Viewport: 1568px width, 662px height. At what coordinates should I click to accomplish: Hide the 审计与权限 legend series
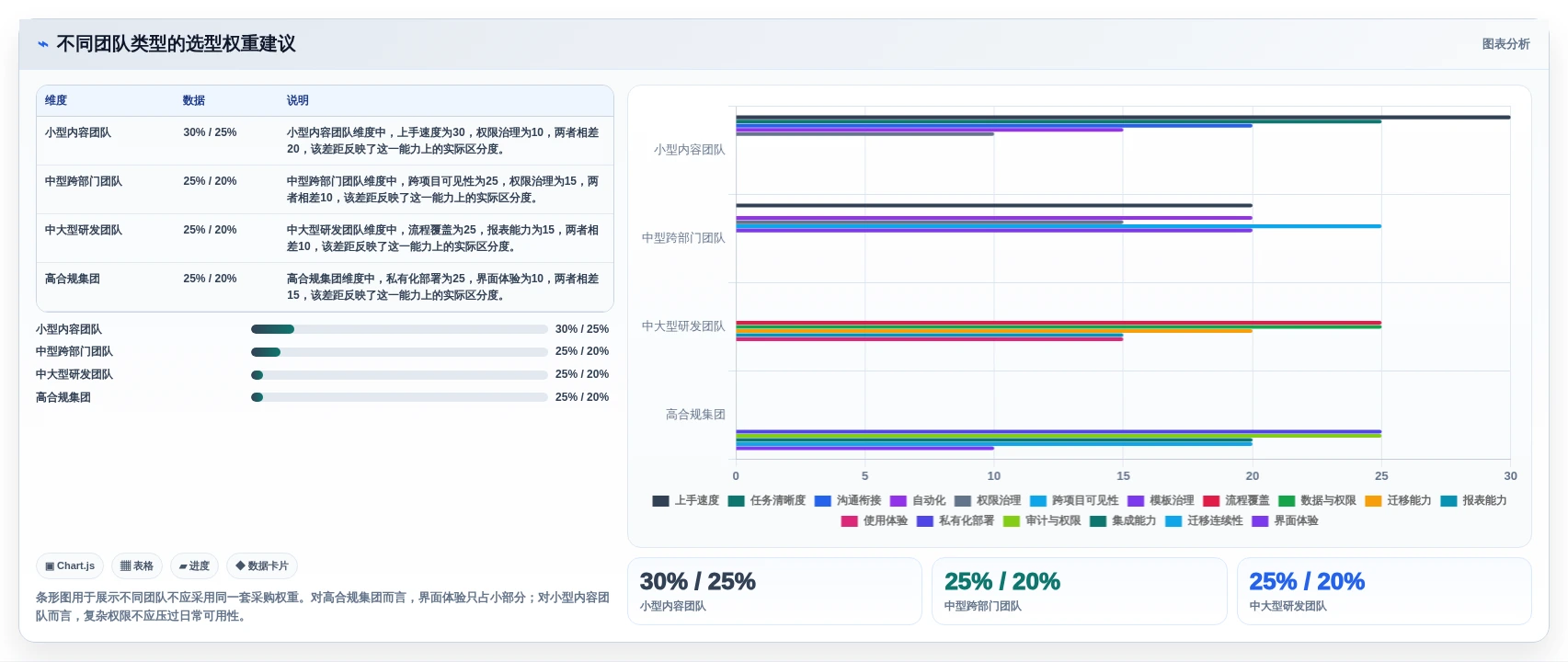click(1041, 521)
